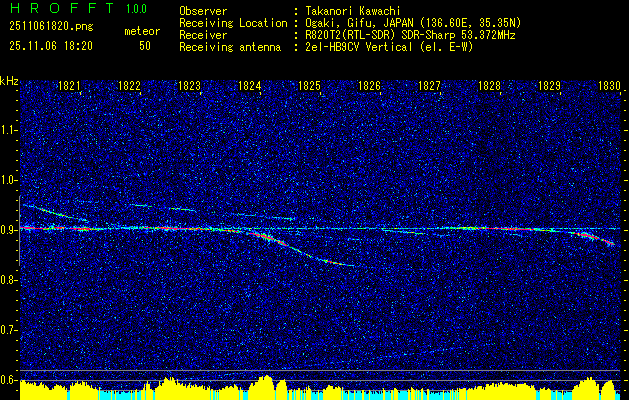Click the Observer field label

click(203, 11)
